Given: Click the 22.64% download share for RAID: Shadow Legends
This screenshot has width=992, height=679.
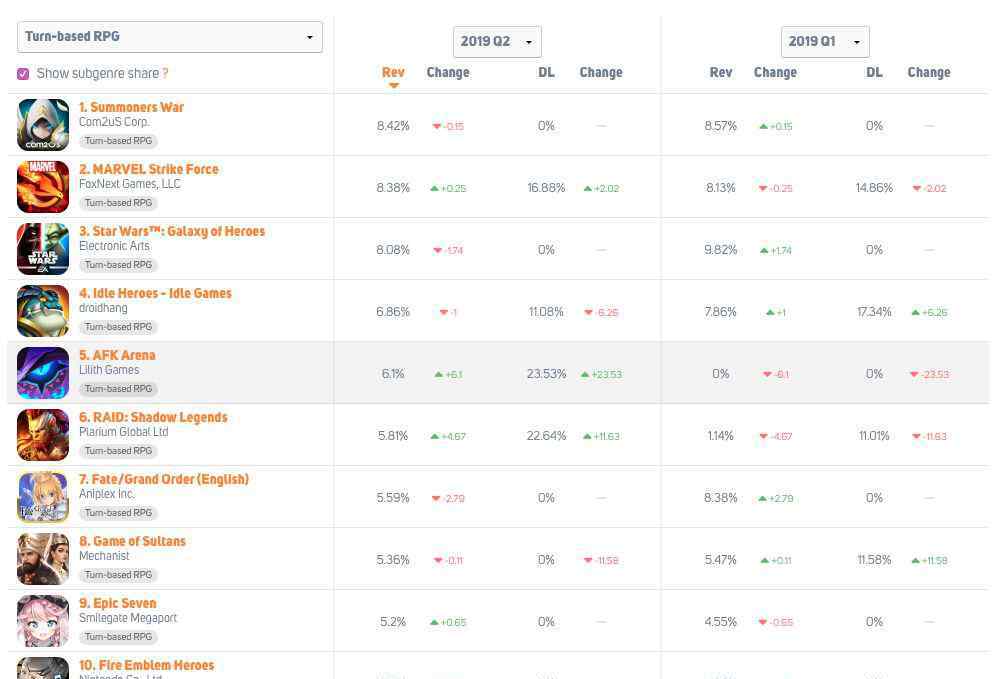Looking at the screenshot, I should click(x=546, y=436).
